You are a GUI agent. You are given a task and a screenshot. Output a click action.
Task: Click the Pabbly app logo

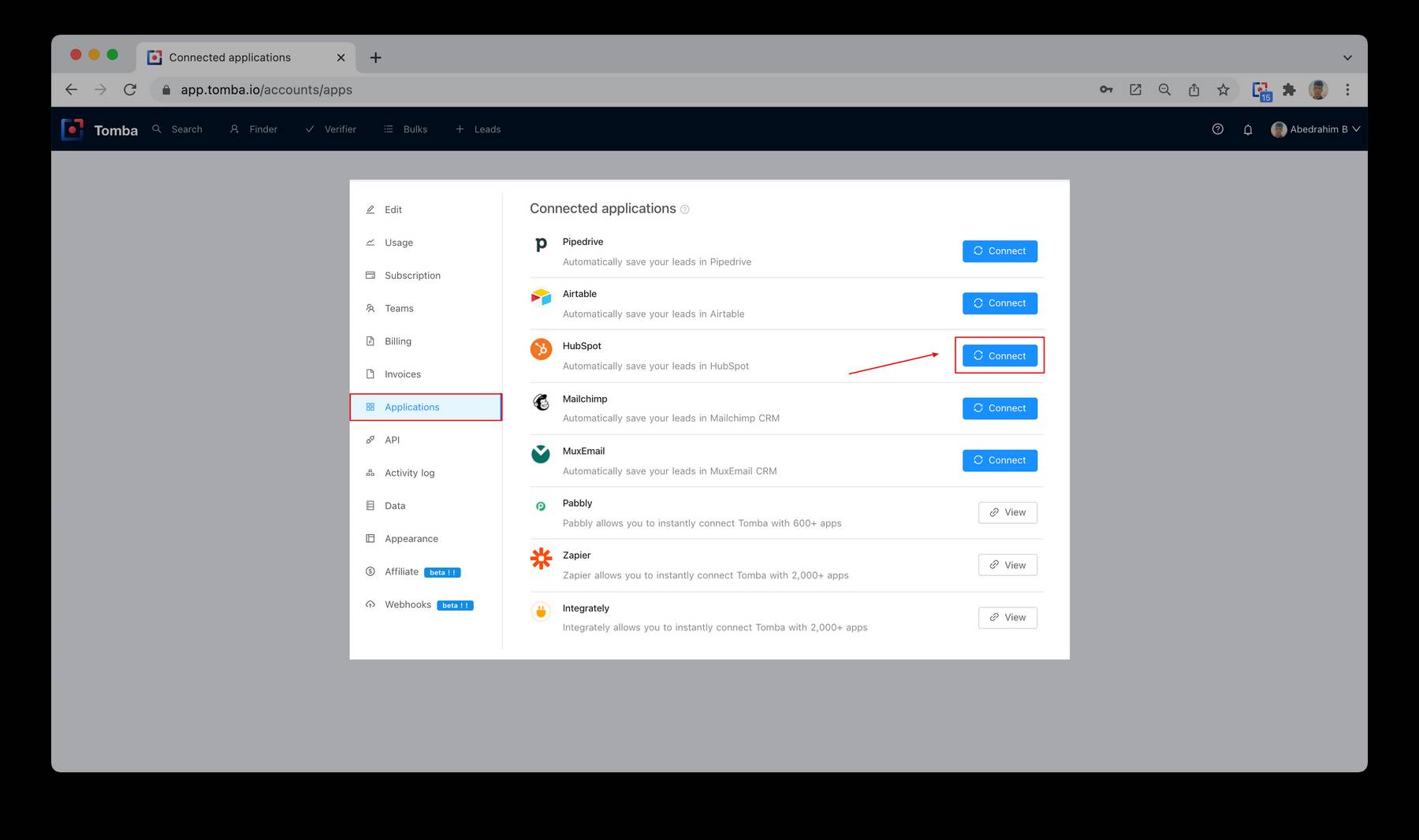pos(541,507)
